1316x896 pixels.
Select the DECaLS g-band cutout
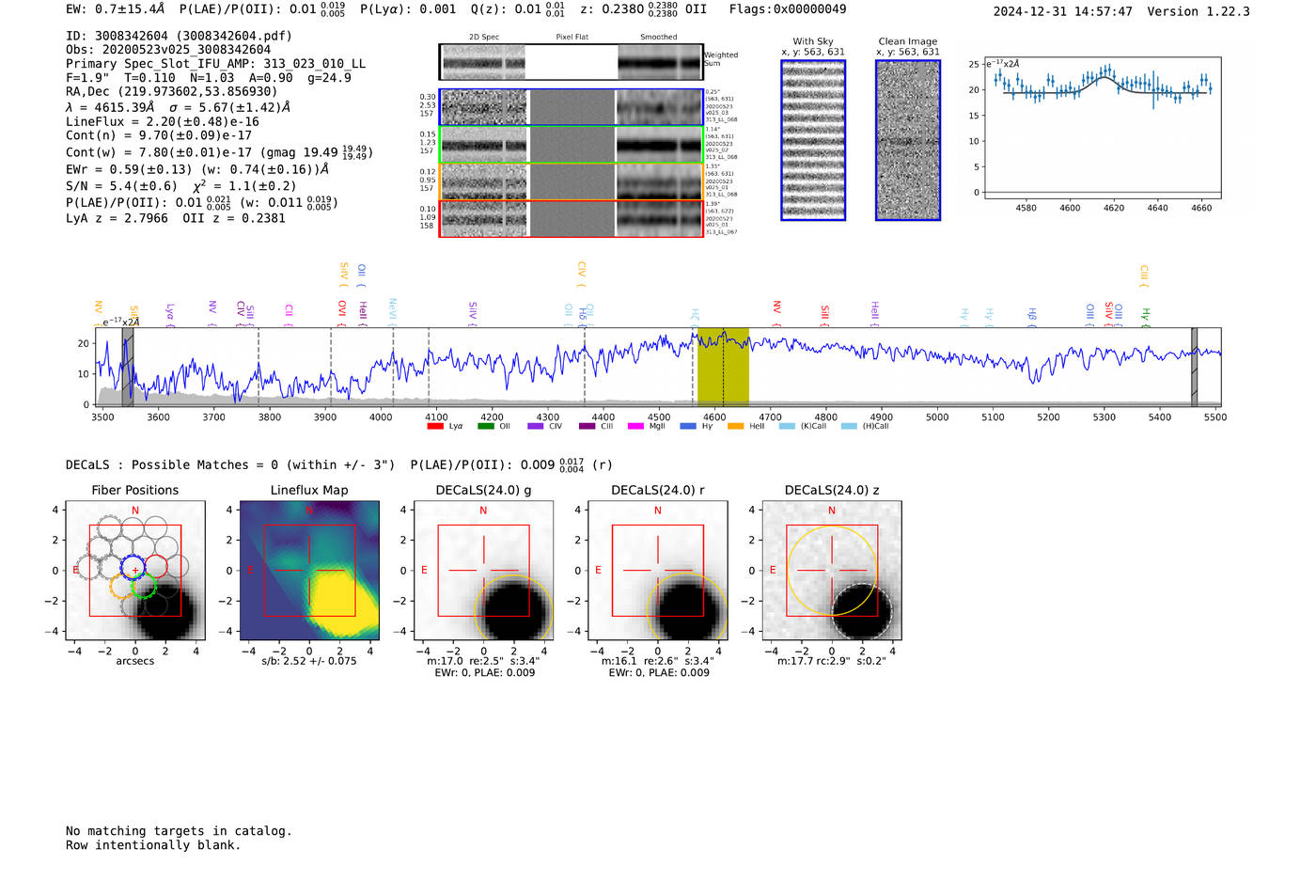coord(483,571)
